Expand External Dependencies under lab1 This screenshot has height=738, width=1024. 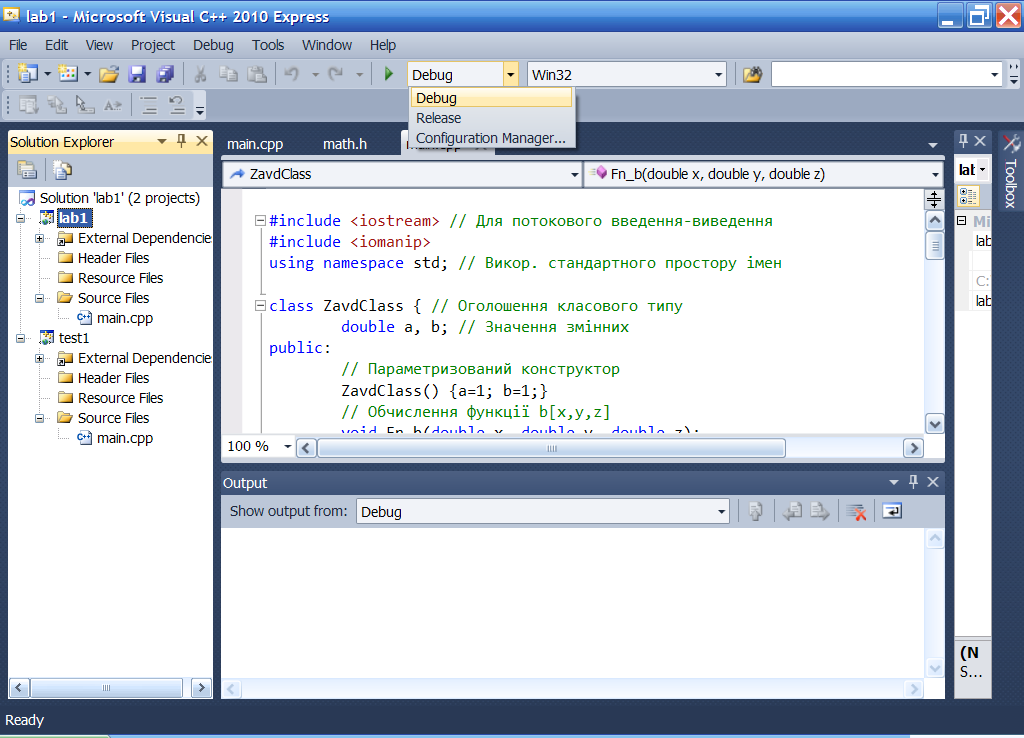pos(39,238)
